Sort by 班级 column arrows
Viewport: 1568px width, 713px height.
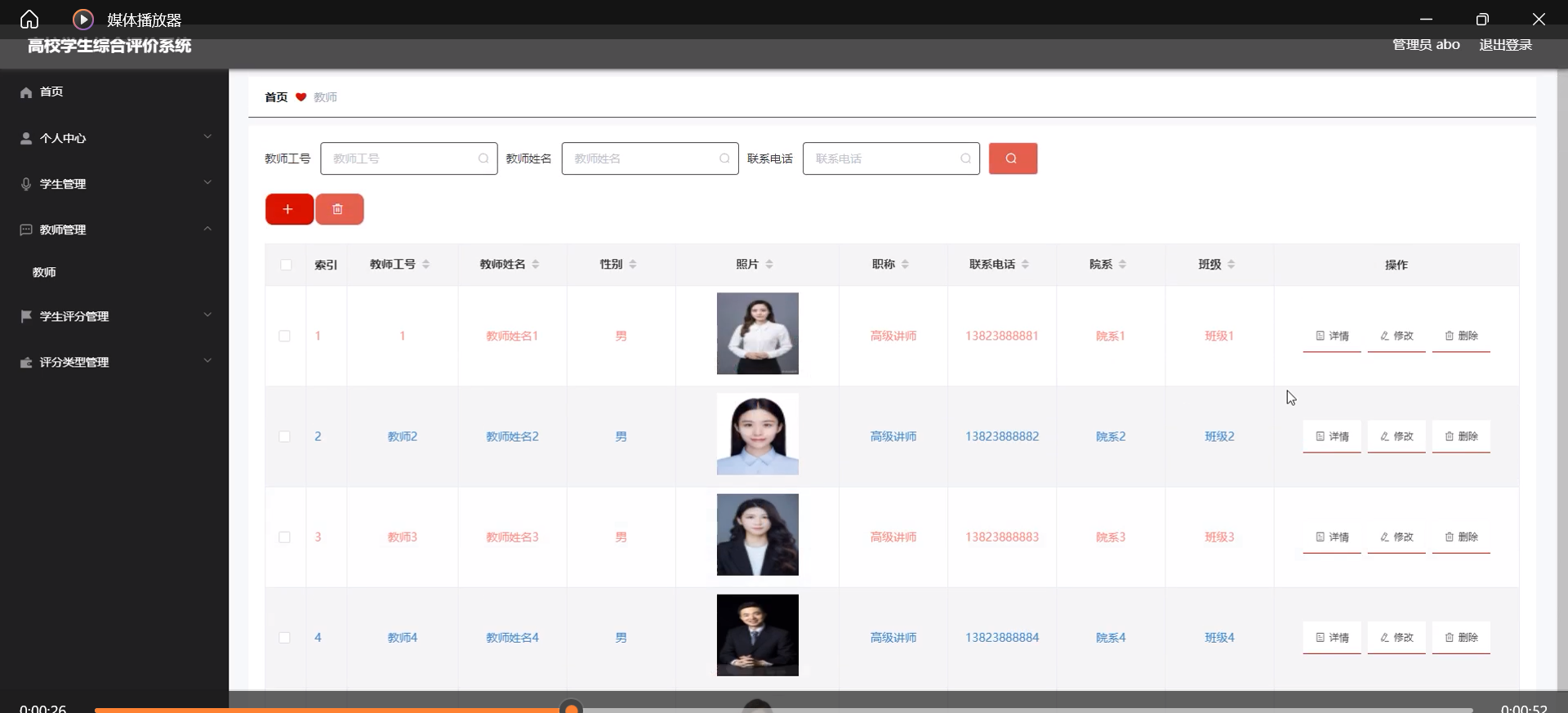[x=1232, y=264]
